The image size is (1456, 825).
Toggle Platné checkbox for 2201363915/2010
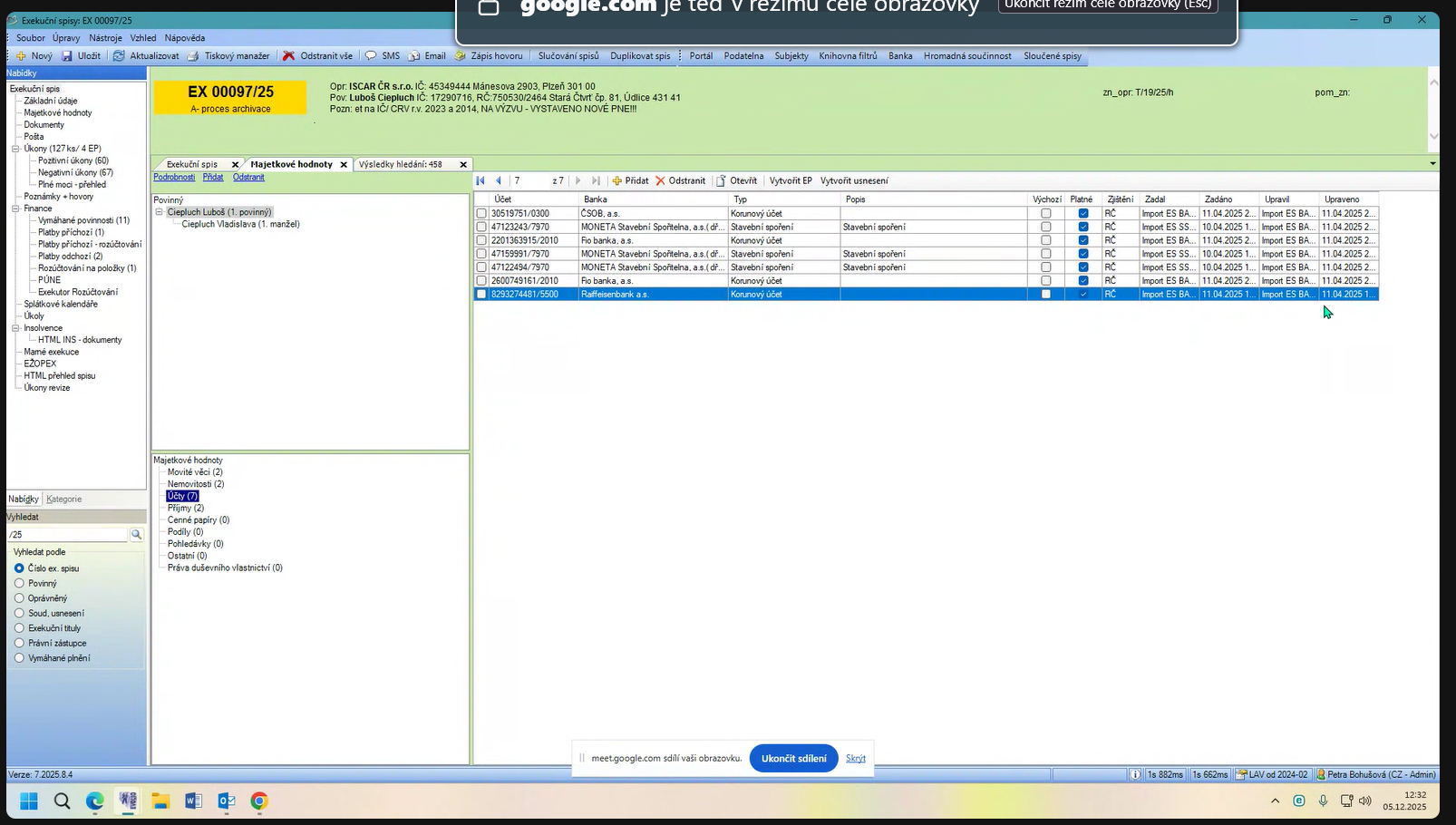1082,241
